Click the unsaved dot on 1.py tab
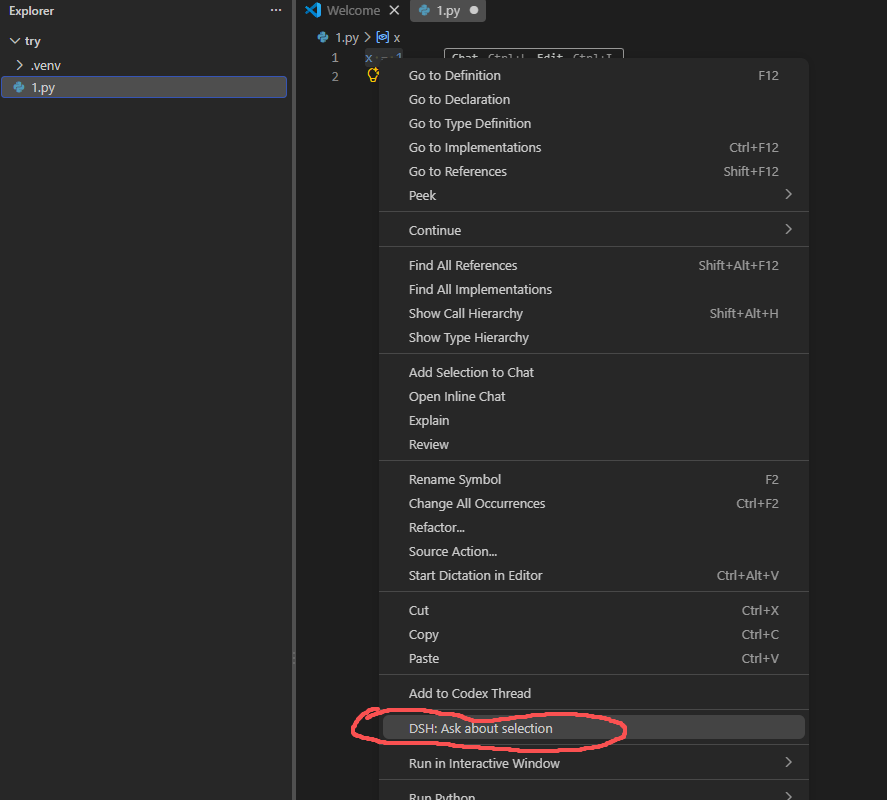Image resolution: width=887 pixels, height=800 pixels. (x=474, y=10)
